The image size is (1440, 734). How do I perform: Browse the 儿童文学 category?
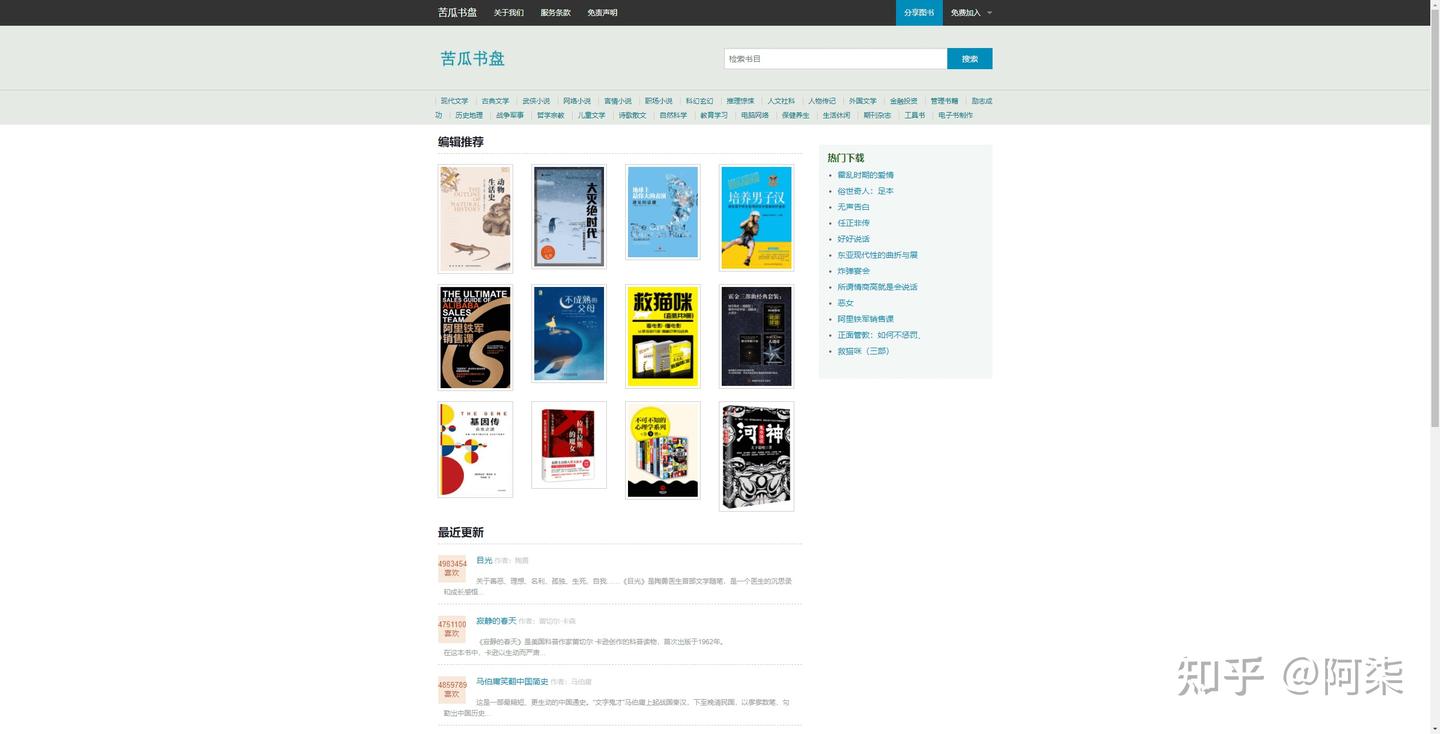coord(592,115)
